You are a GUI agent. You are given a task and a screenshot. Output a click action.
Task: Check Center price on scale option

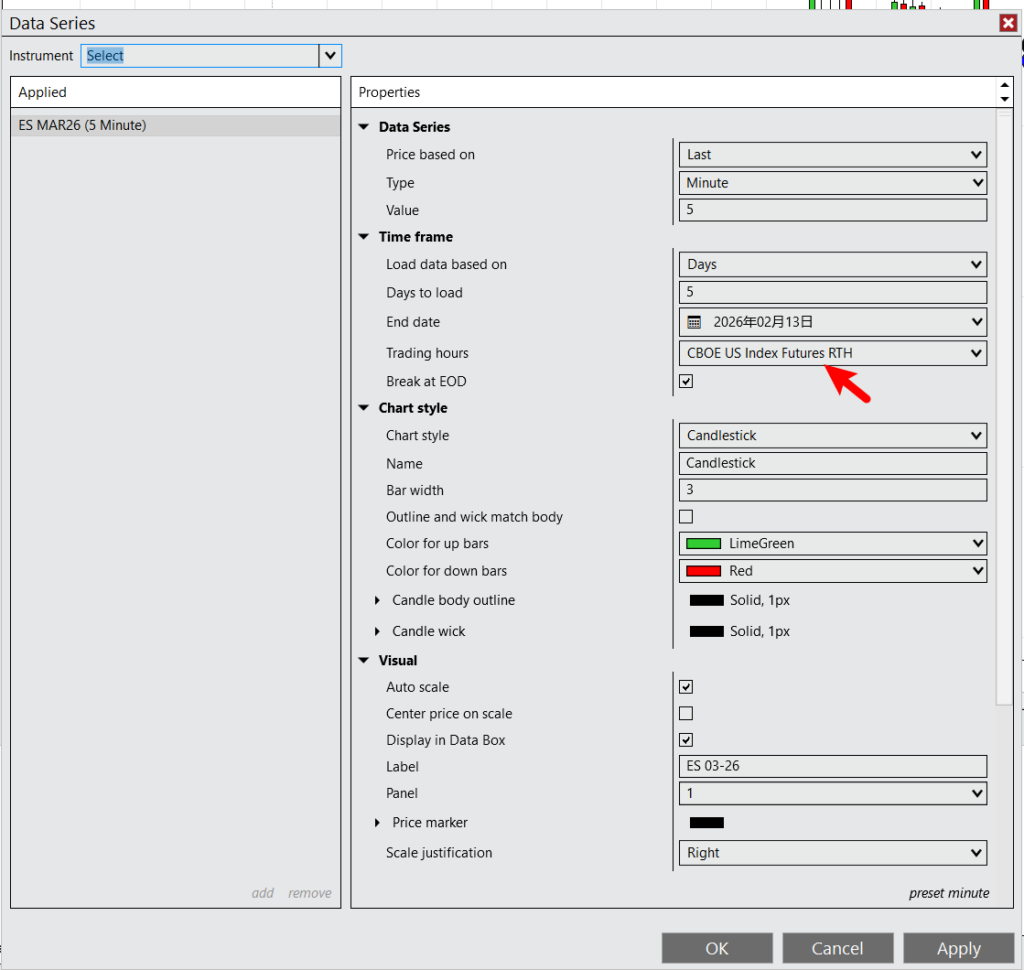point(686,714)
